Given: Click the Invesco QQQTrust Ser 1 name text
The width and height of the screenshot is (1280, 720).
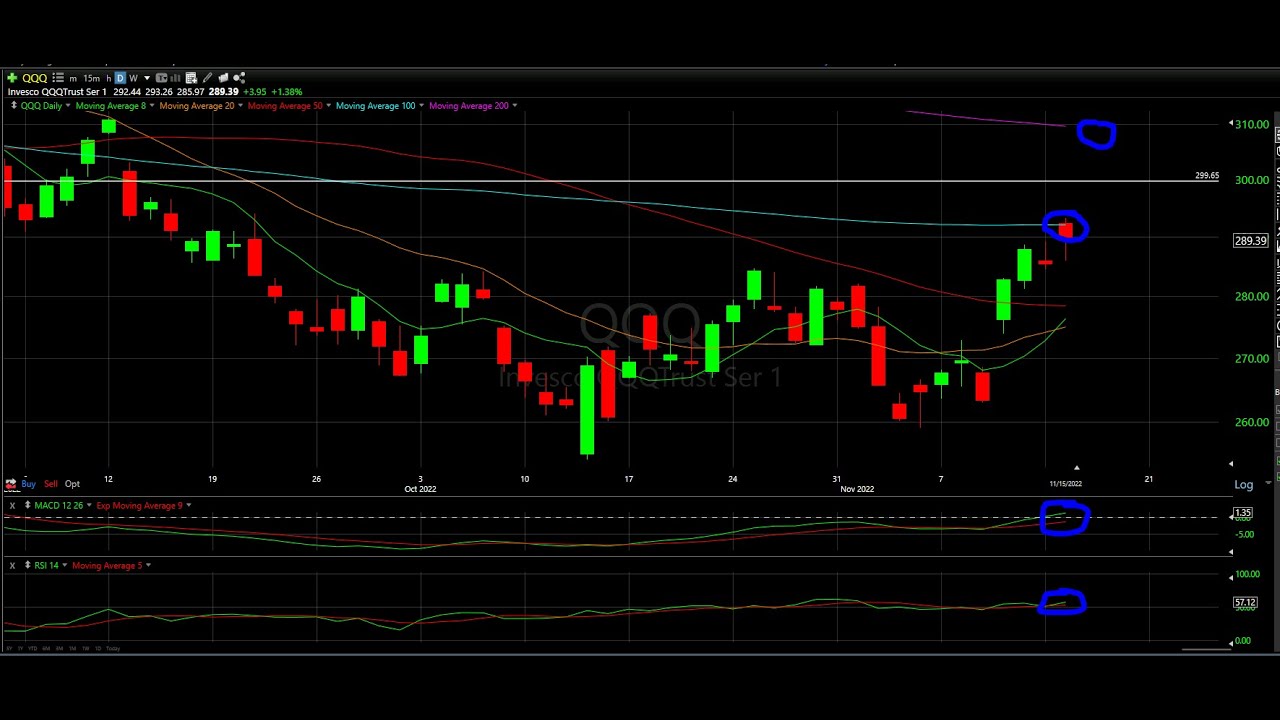Looking at the screenshot, I should point(57,92).
